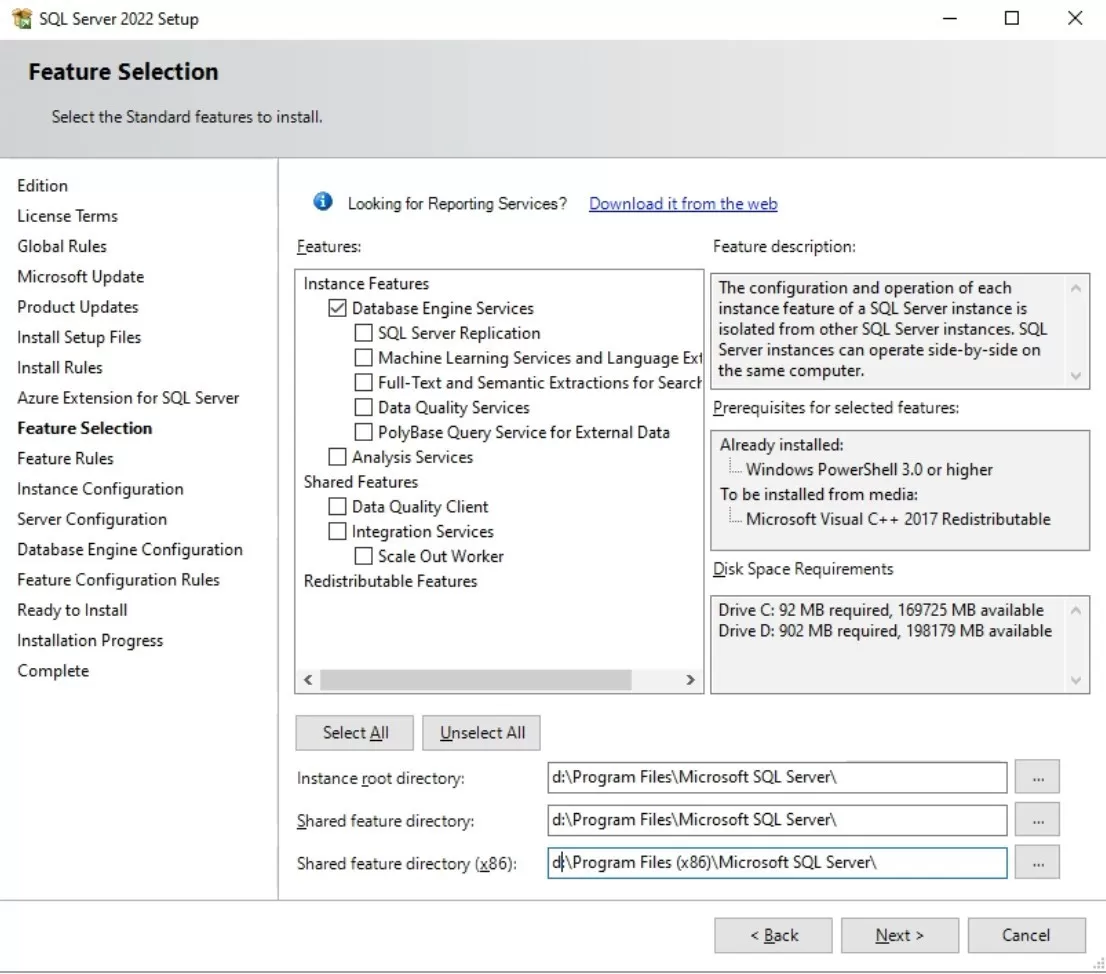Select the Edition step in sidebar
1106x974 pixels.
pos(42,185)
